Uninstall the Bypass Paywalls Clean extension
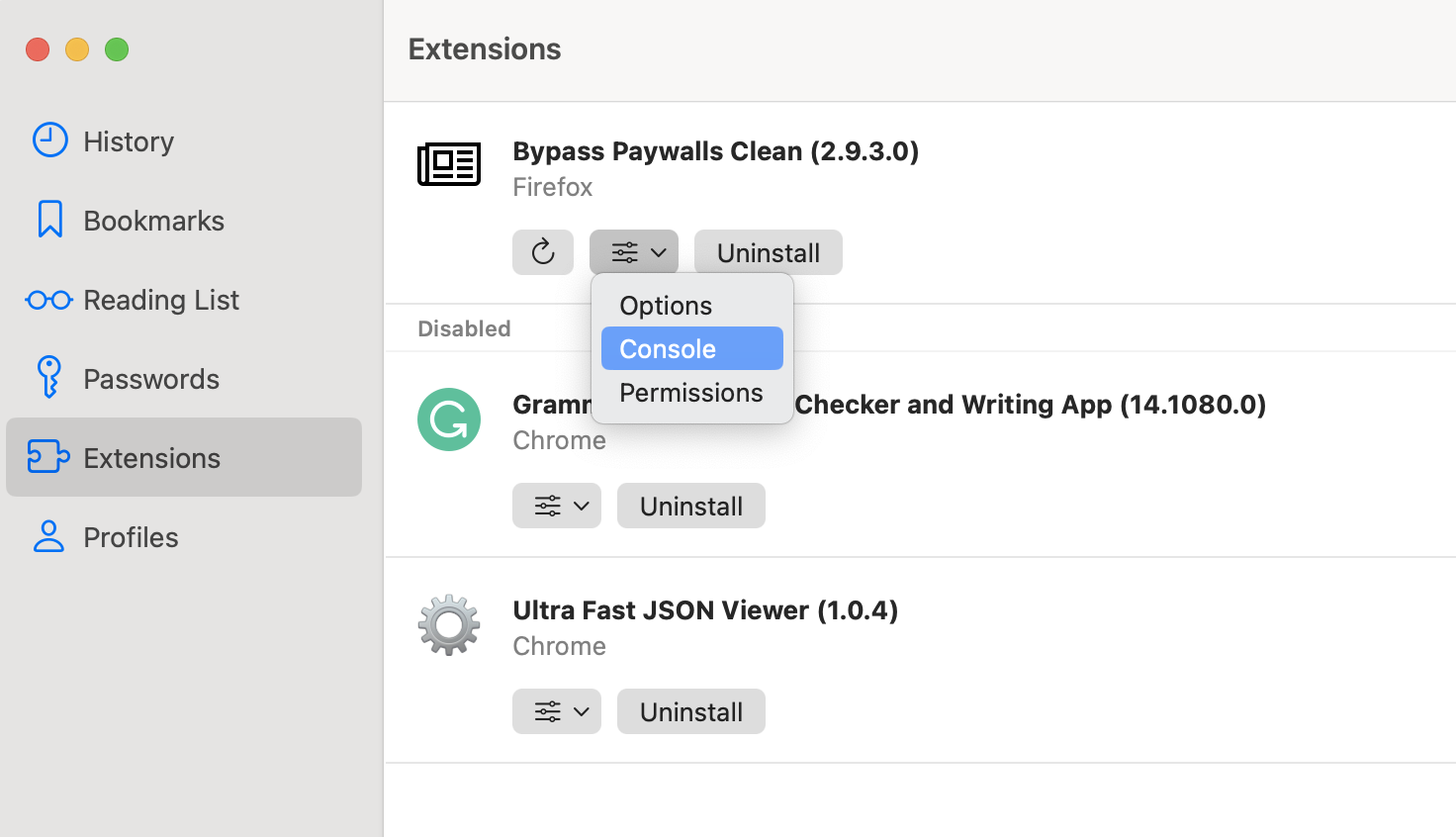 (x=769, y=252)
